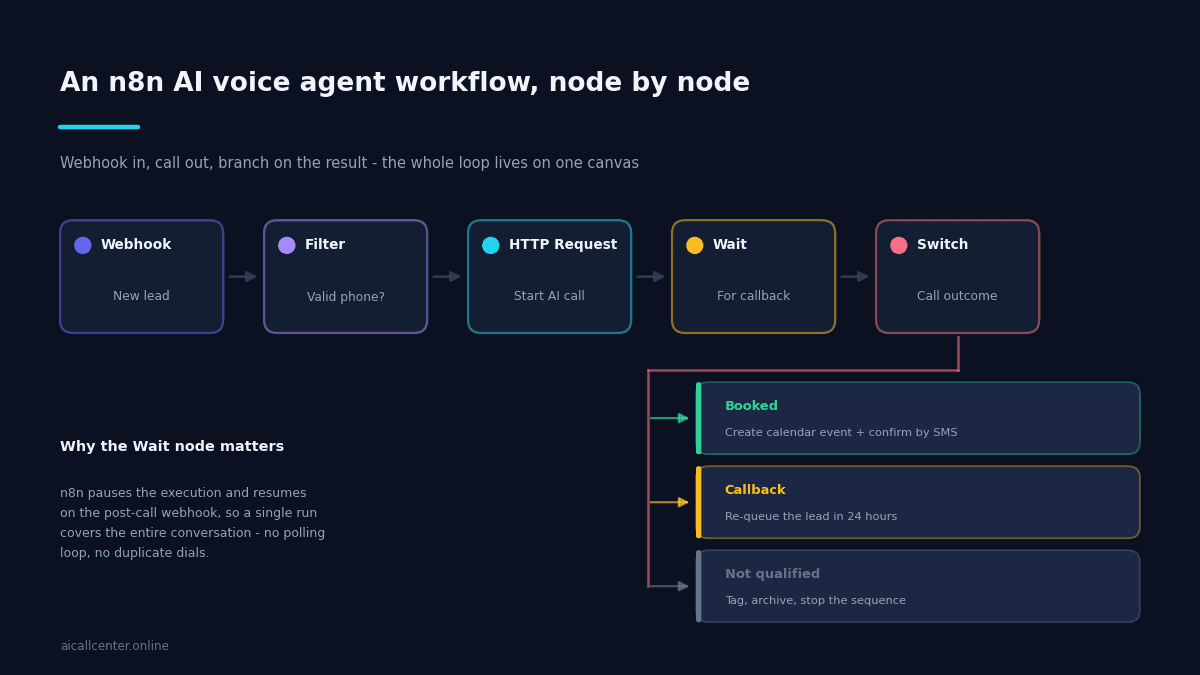Open the Not qualified outcome card
The height and width of the screenshot is (675, 1200).
(918, 586)
